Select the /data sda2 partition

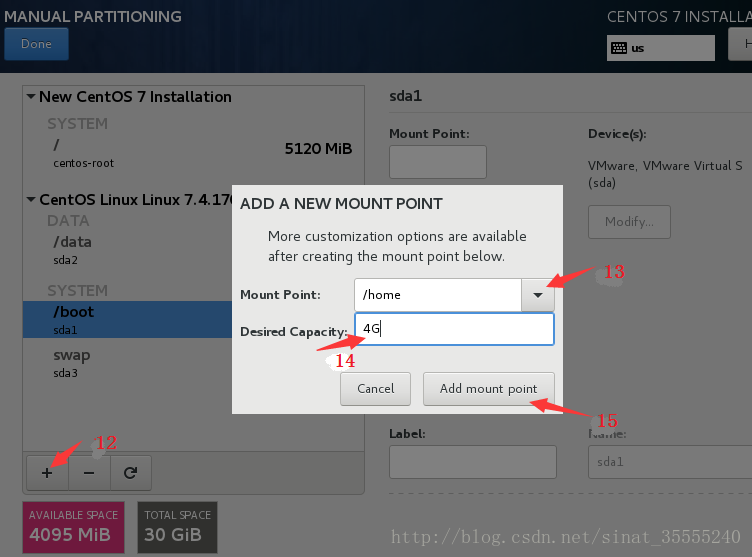128,250
